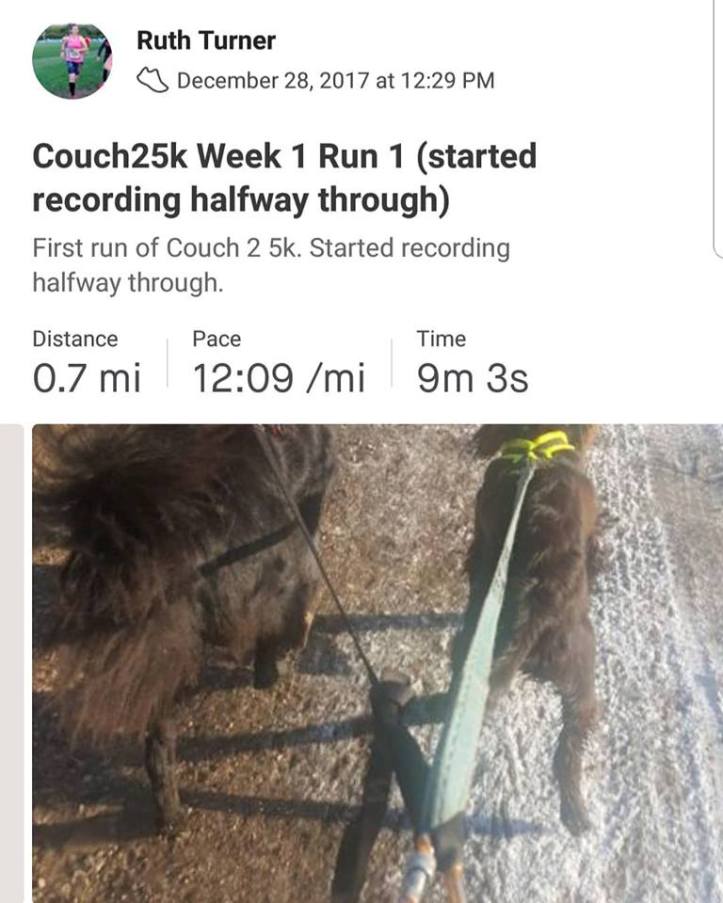This screenshot has width=723, height=903.
Task: Show the previous photo strip at left edge
Action: pyautogui.click(x=12, y=663)
